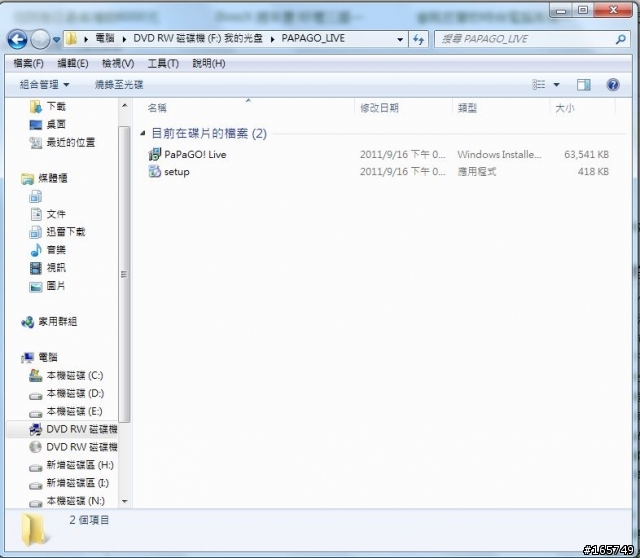Image resolution: width=640 pixels, height=558 pixels.
Task: Open the 檢視(V) menu
Action: [118, 63]
